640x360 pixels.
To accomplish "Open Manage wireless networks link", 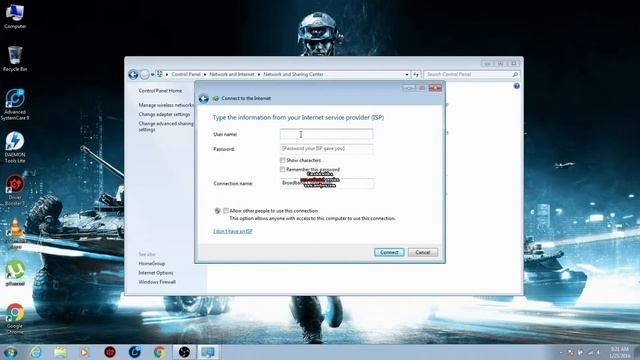I will pos(167,105).
